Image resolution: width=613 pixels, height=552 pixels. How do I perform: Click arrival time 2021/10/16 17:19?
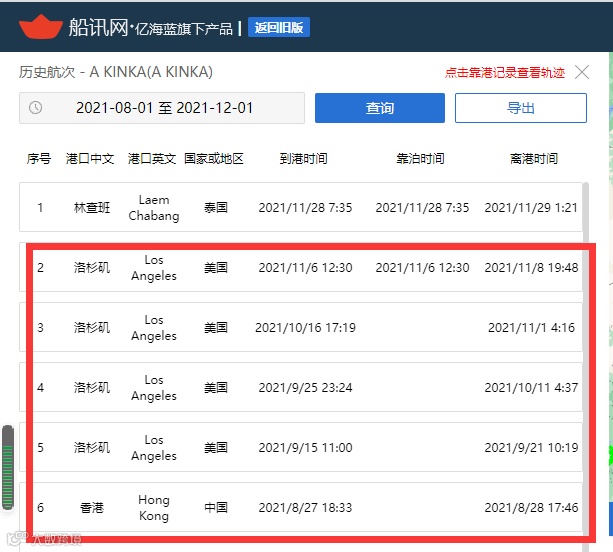tap(305, 328)
